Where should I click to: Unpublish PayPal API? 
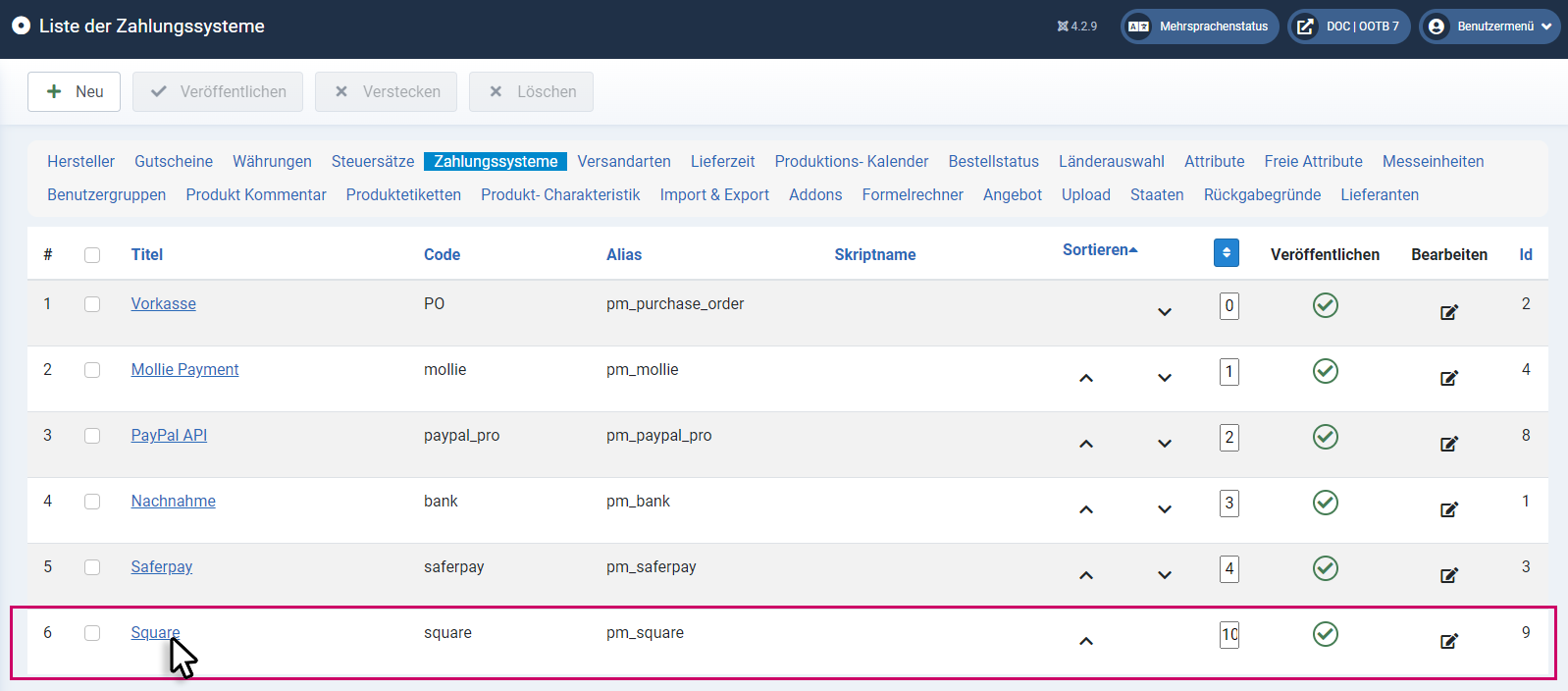click(1326, 437)
